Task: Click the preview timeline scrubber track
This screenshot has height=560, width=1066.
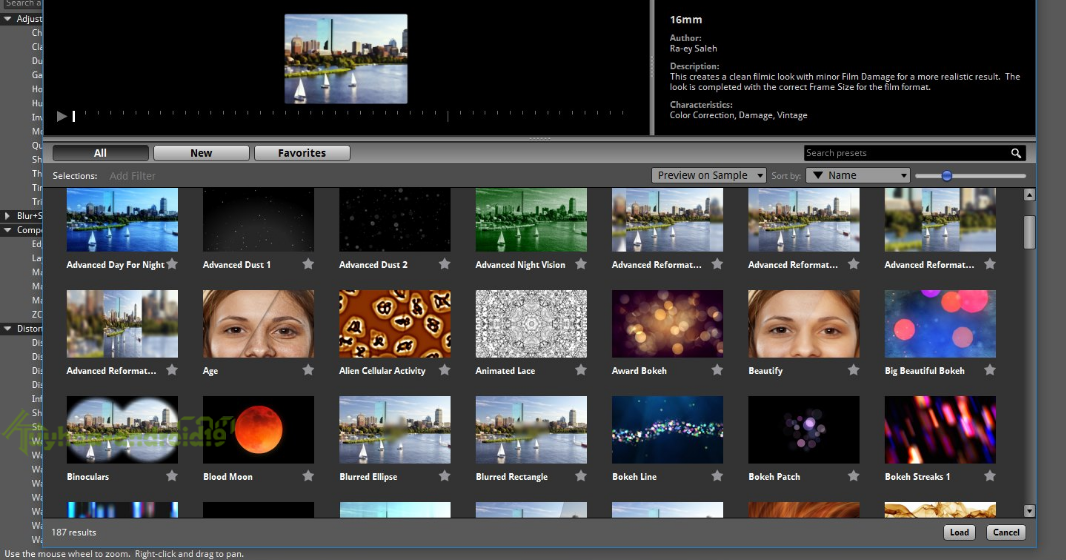Action: pyautogui.click(x=348, y=116)
